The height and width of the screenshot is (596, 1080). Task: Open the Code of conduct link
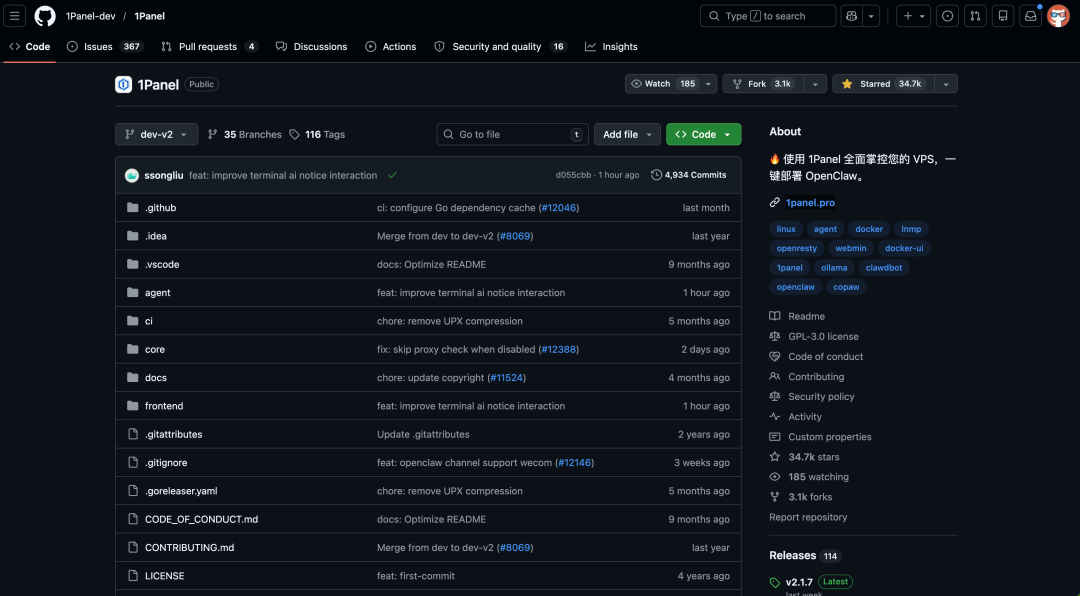point(825,356)
